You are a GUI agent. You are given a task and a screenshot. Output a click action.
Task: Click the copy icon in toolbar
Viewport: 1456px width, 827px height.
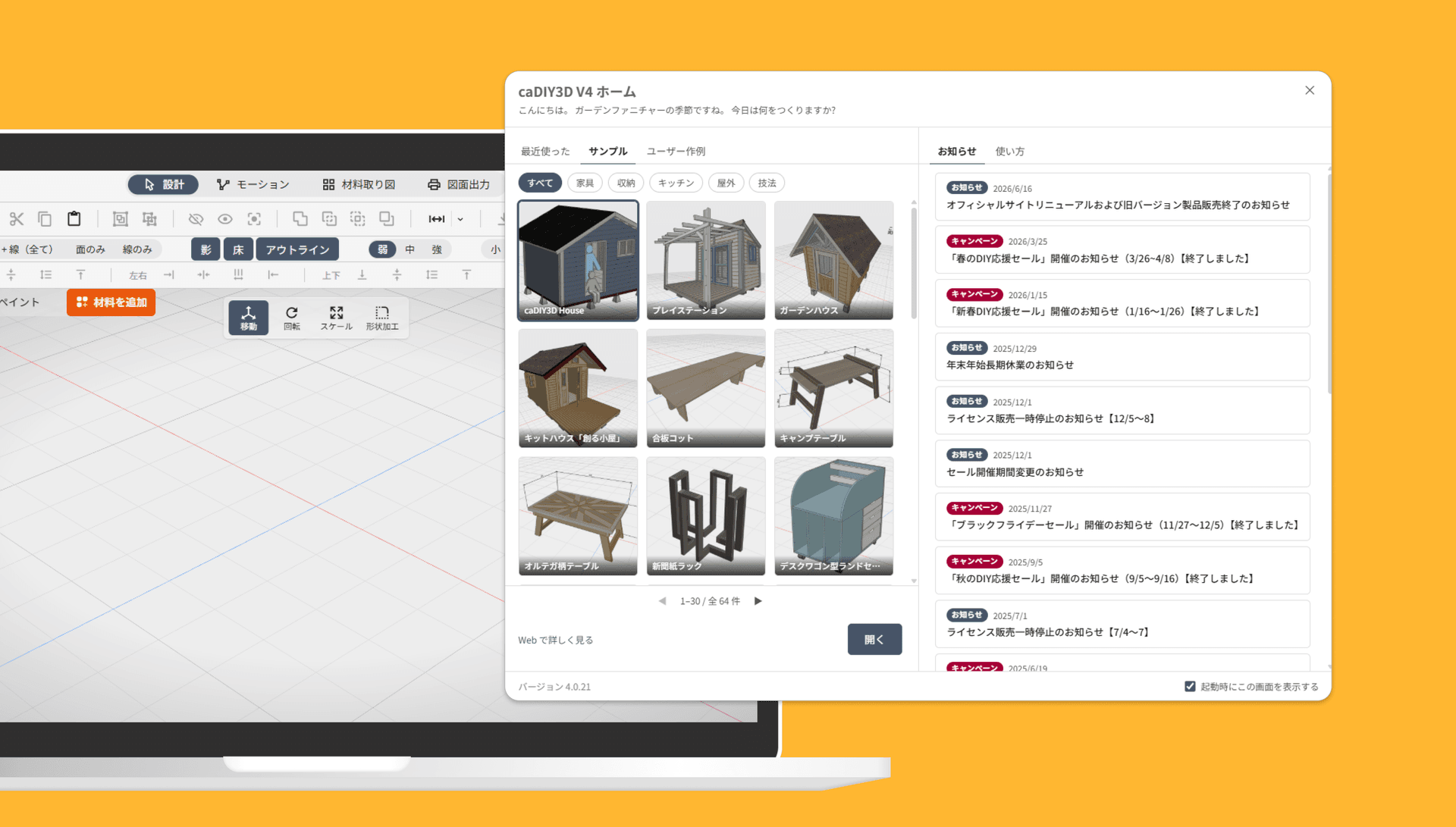[x=45, y=219]
